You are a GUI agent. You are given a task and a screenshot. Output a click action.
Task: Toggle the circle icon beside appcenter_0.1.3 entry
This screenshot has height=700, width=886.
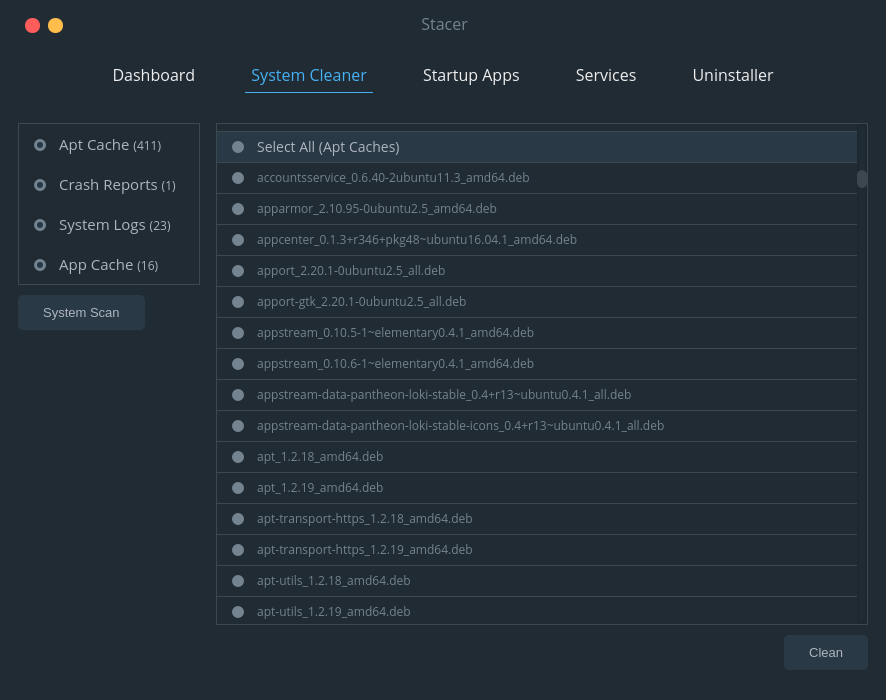(237, 239)
